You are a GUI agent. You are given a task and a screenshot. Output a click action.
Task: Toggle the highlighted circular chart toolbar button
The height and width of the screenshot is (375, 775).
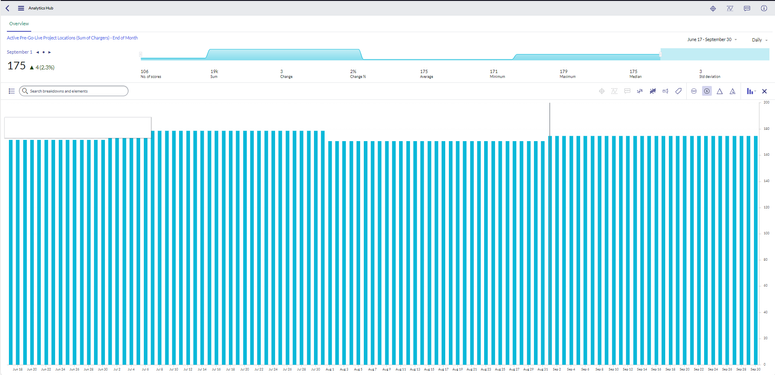[x=707, y=91]
